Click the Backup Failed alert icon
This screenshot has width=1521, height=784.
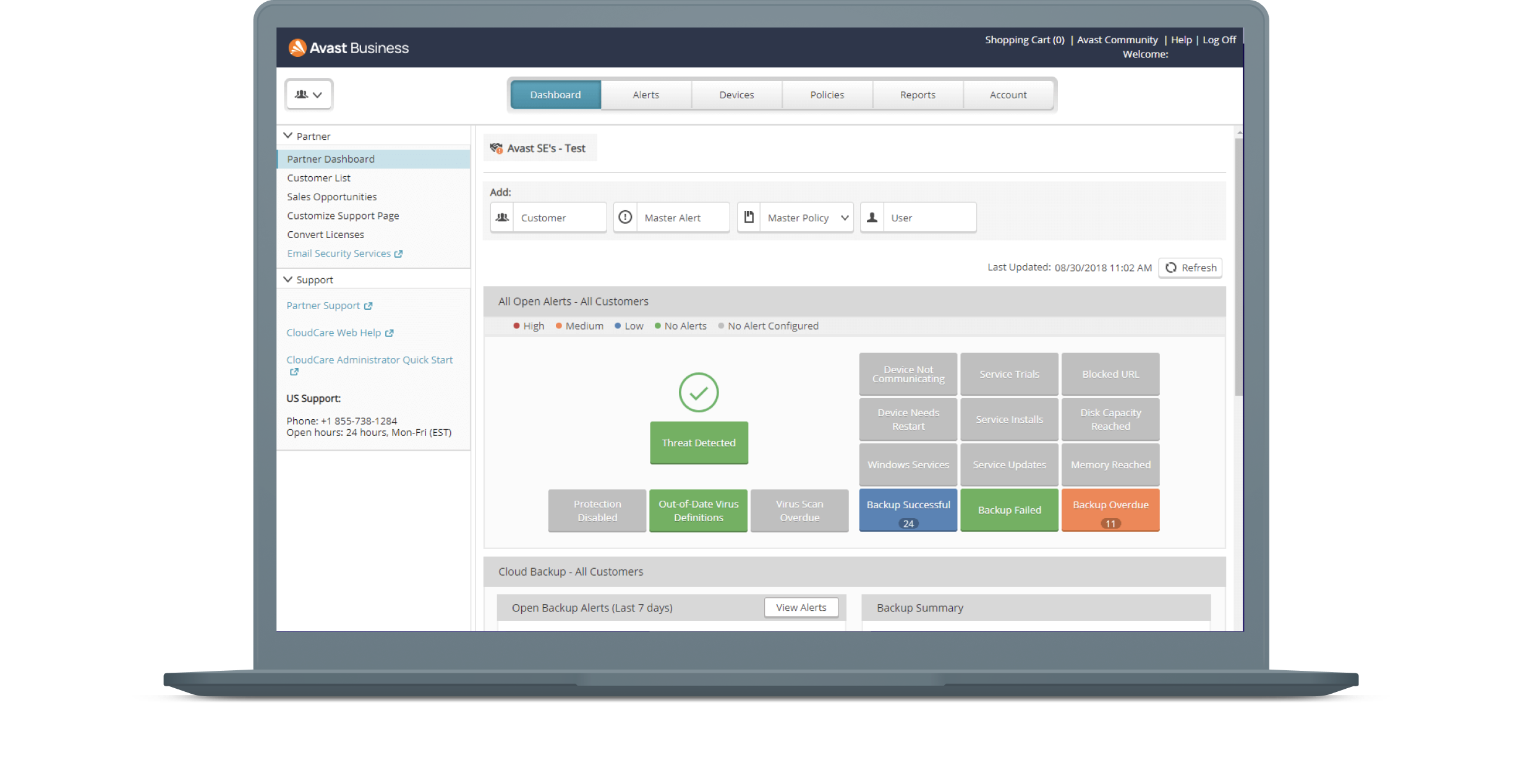coord(1007,511)
